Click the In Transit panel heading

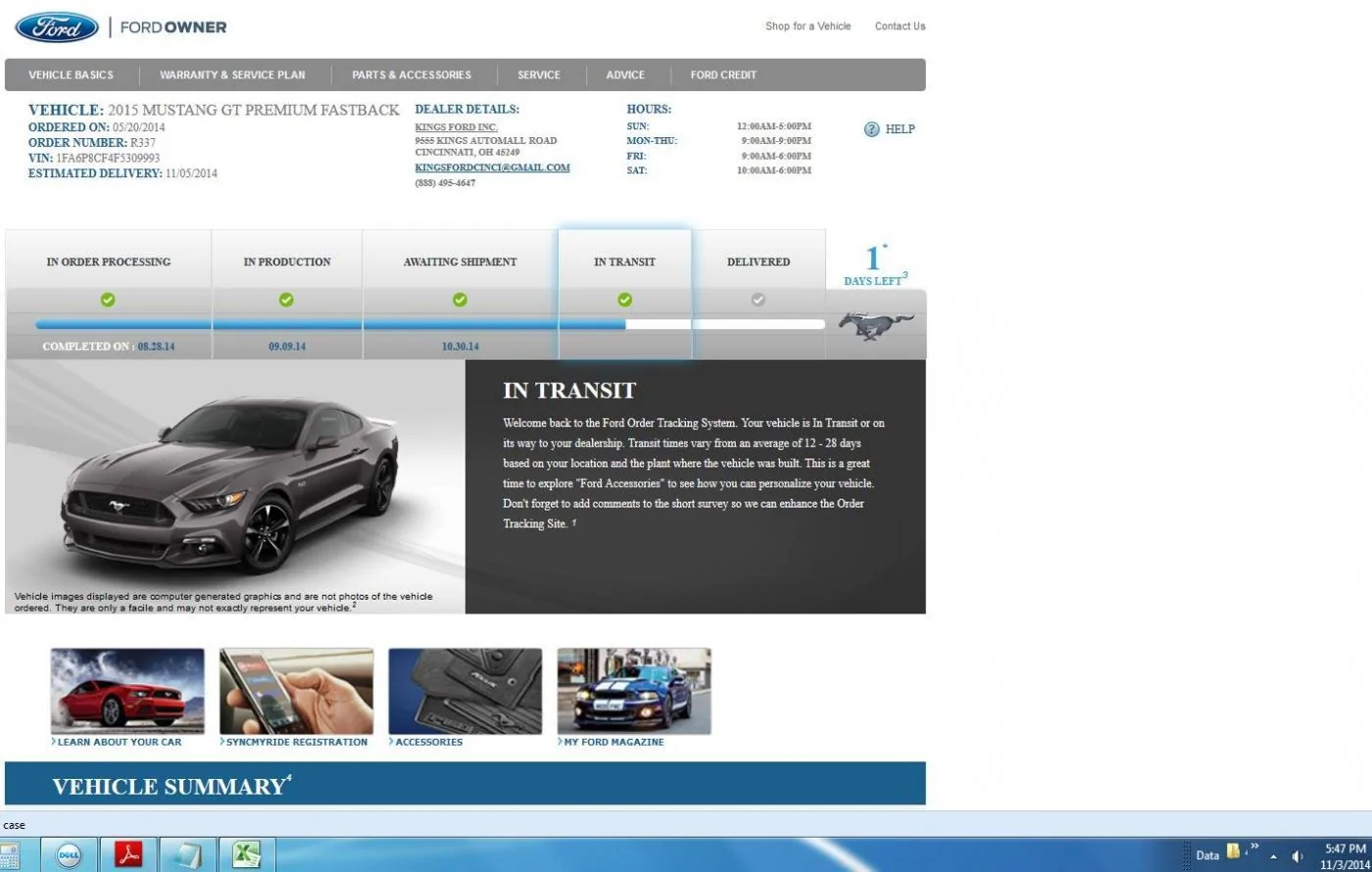569,391
